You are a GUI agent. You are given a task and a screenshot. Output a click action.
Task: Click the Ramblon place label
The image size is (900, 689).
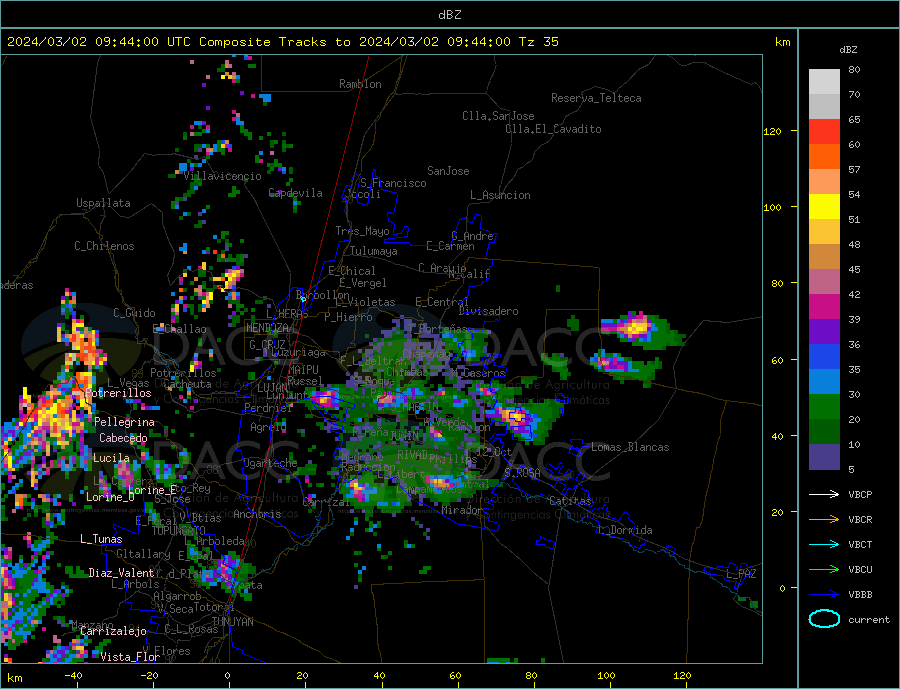(x=360, y=84)
